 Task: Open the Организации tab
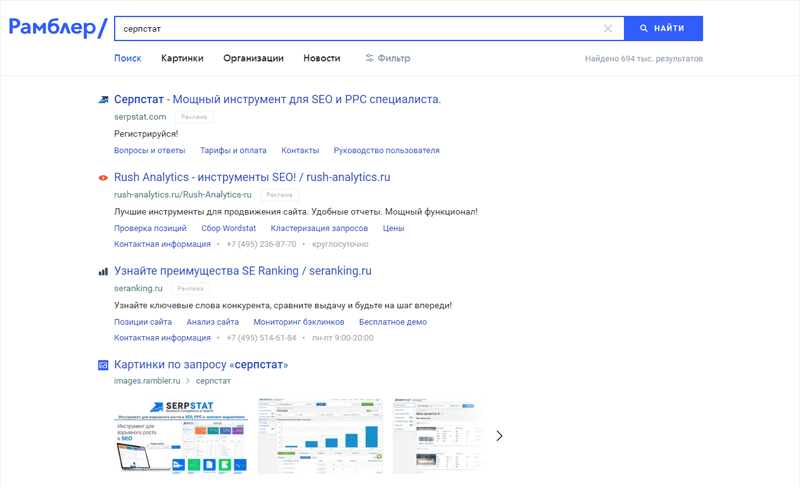tap(253, 58)
